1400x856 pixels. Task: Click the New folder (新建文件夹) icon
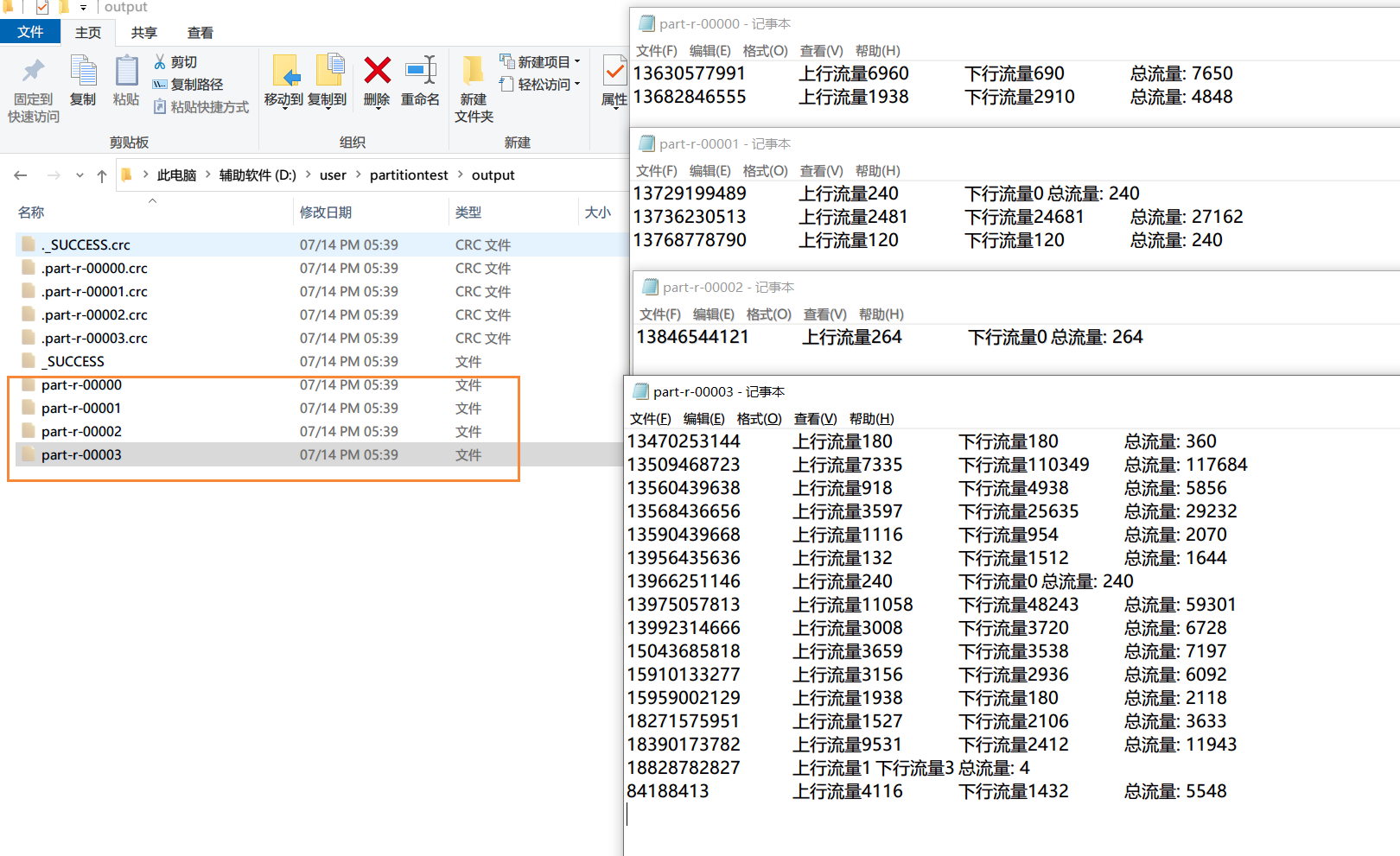pyautogui.click(x=473, y=70)
